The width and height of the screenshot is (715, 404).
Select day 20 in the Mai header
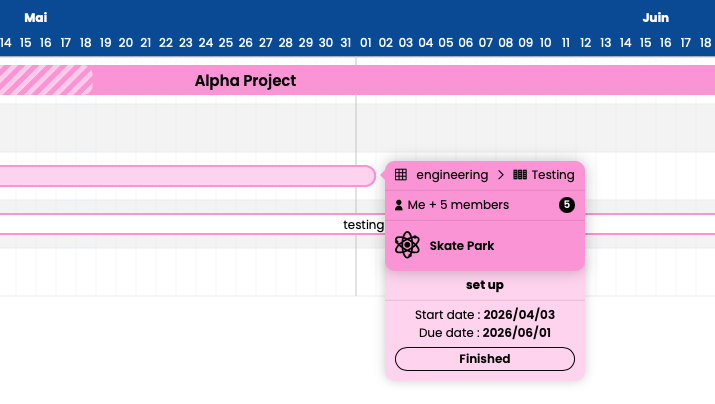click(x=125, y=43)
